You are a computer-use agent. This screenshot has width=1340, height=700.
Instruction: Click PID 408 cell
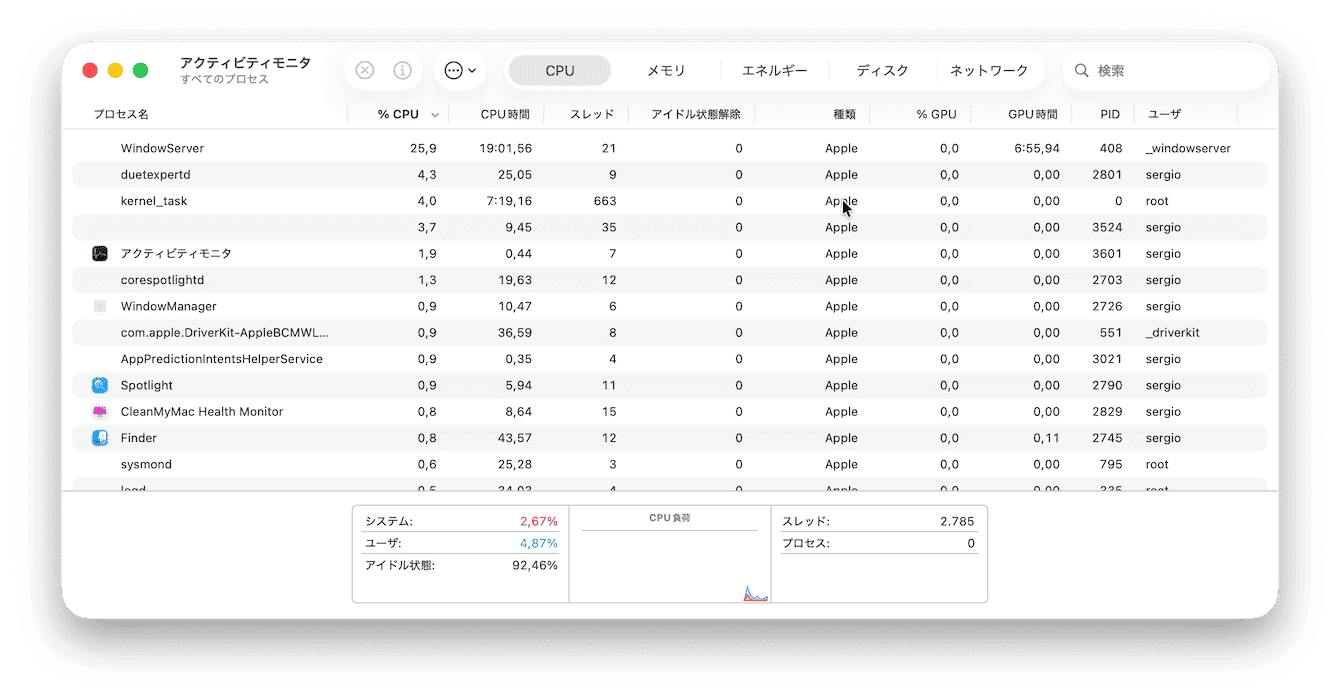[x=1111, y=148]
